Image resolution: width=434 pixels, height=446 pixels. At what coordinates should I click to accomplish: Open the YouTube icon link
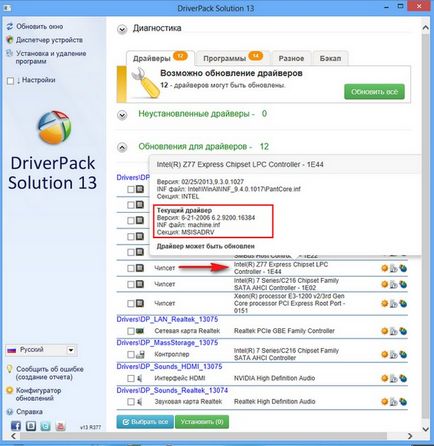[x=60, y=426]
